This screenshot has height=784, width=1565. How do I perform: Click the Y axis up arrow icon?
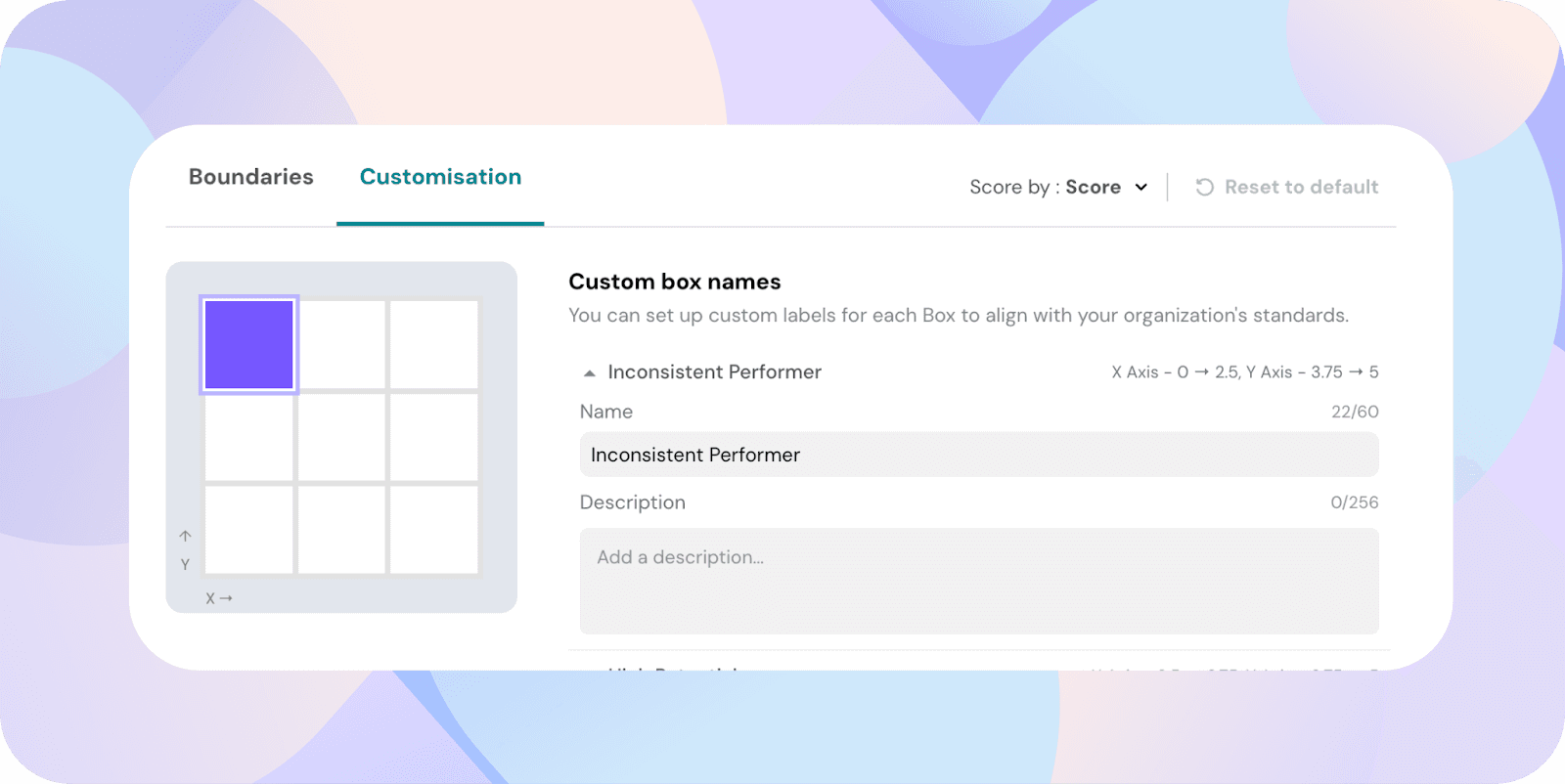pos(185,536)
